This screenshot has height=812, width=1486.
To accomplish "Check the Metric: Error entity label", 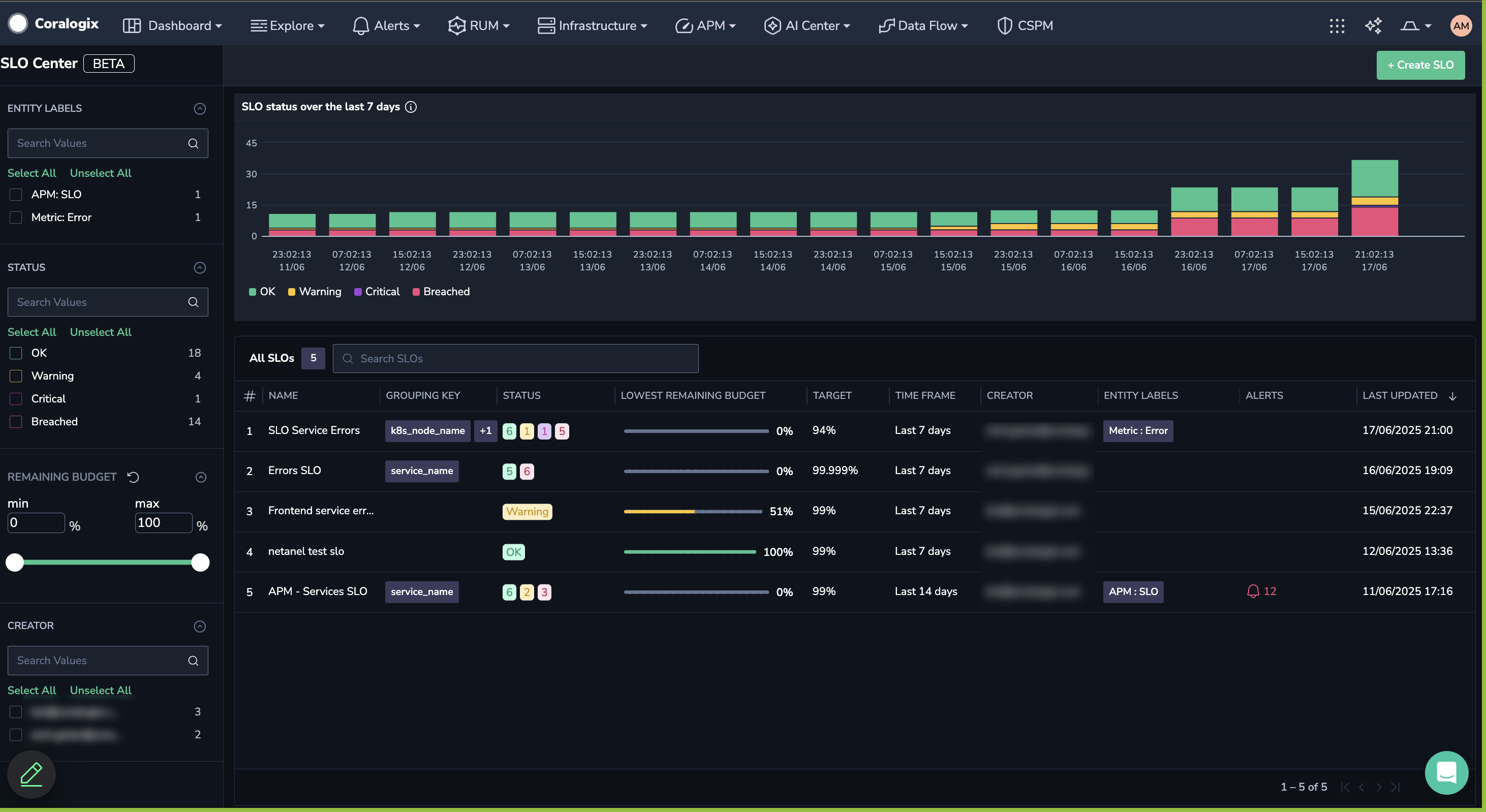I will point(16,217).
